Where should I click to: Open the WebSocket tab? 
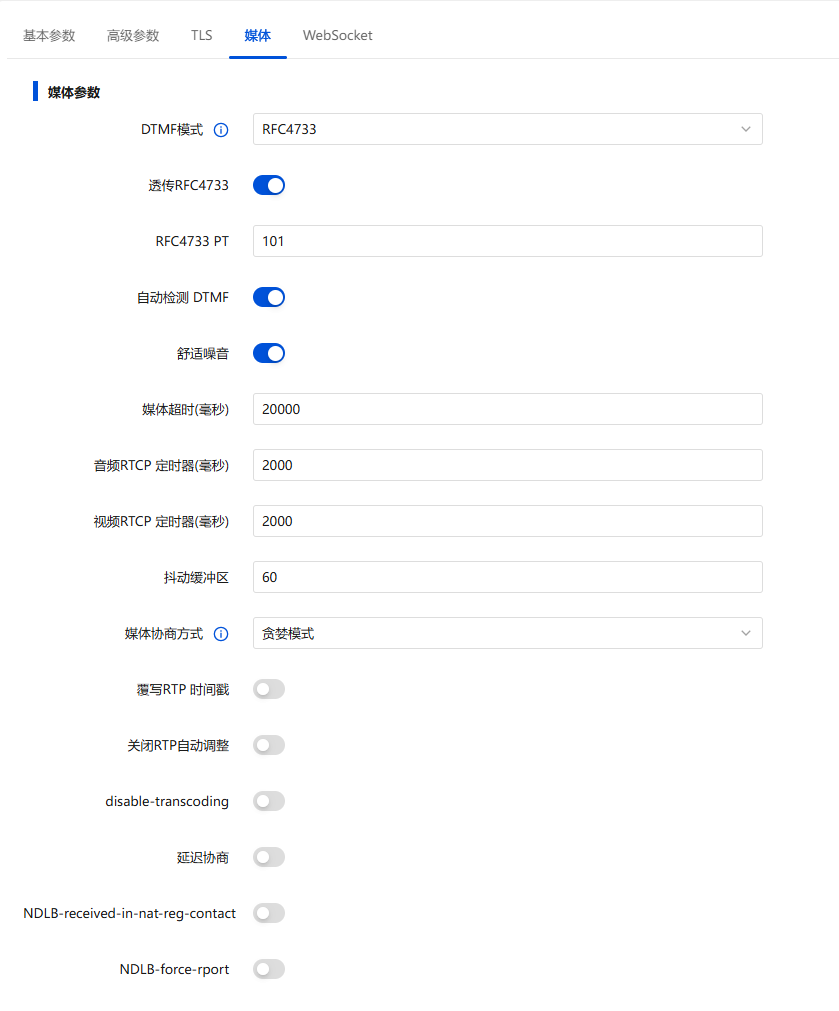click(x=337, y=35)
